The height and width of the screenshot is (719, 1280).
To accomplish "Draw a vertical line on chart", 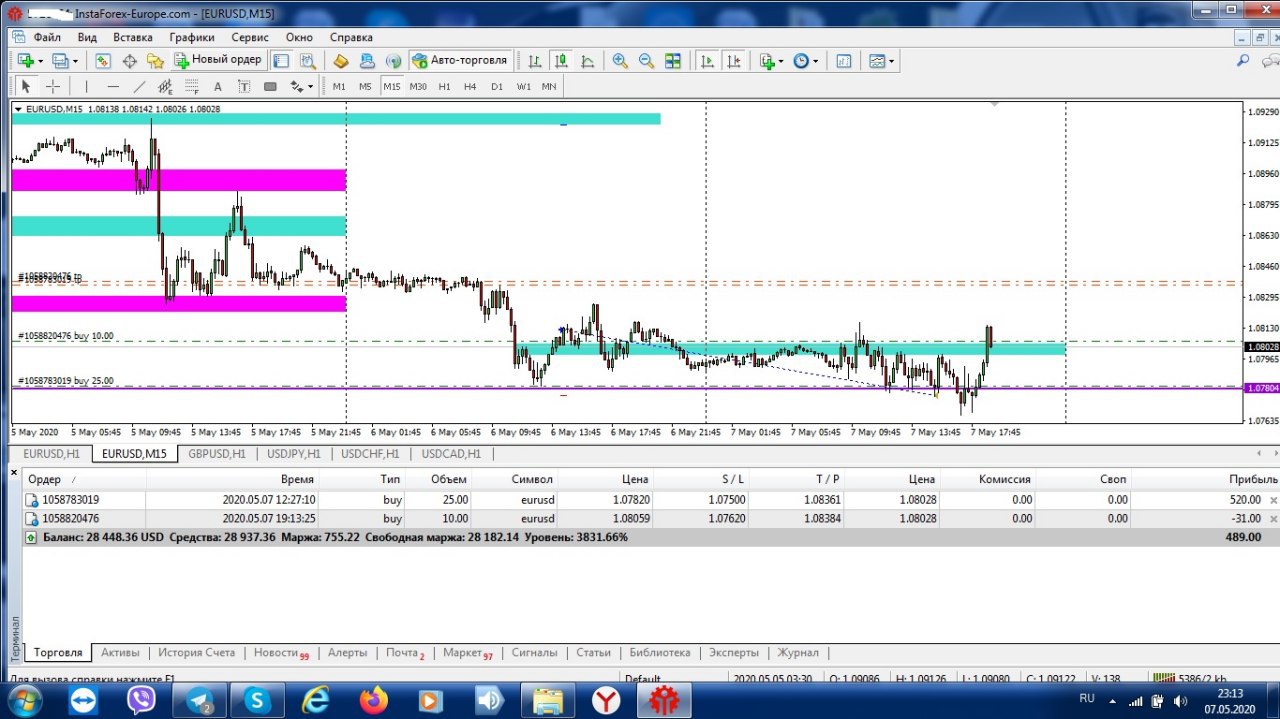I will [x=86, y=87].
